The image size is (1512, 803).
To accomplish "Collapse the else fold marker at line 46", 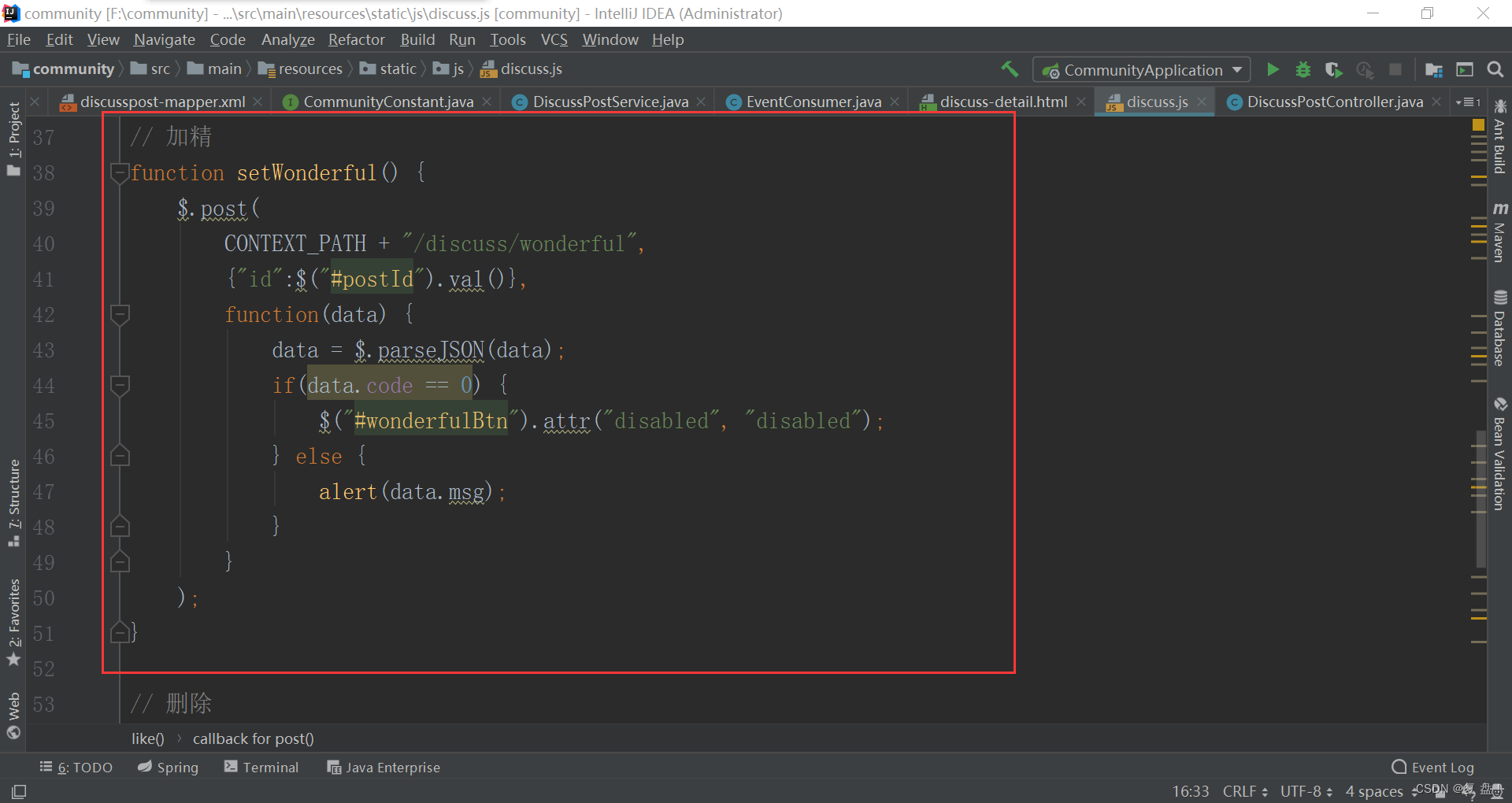I will (x=120, y=455).
